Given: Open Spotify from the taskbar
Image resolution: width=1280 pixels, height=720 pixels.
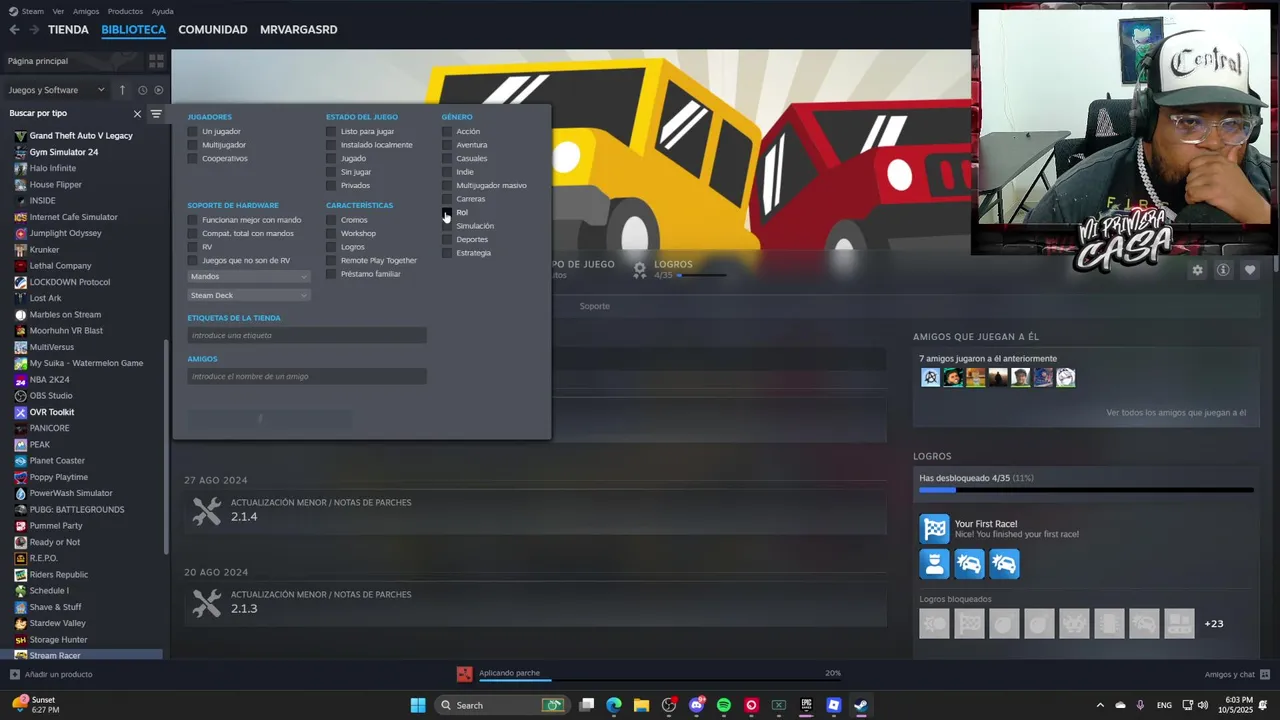Looking at the screenshot, I should tap(724, 705).
